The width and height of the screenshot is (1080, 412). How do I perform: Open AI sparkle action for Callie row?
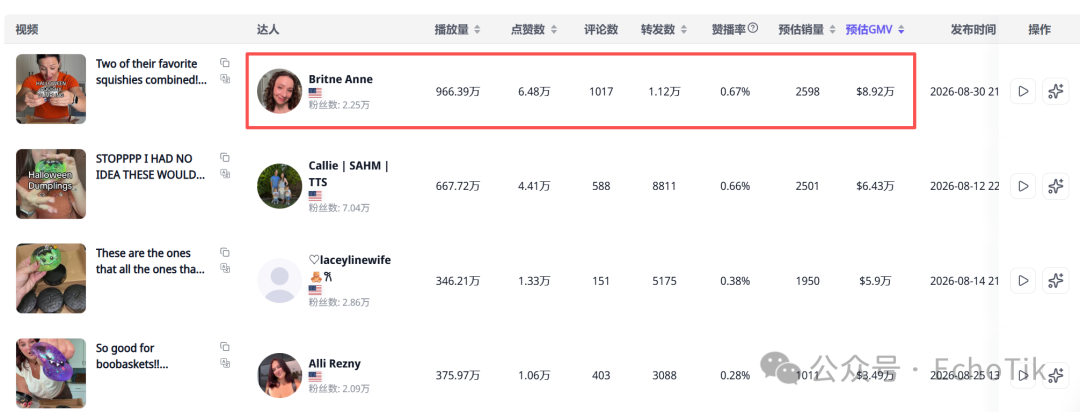pyautogui.click(x=1055, y=186)
